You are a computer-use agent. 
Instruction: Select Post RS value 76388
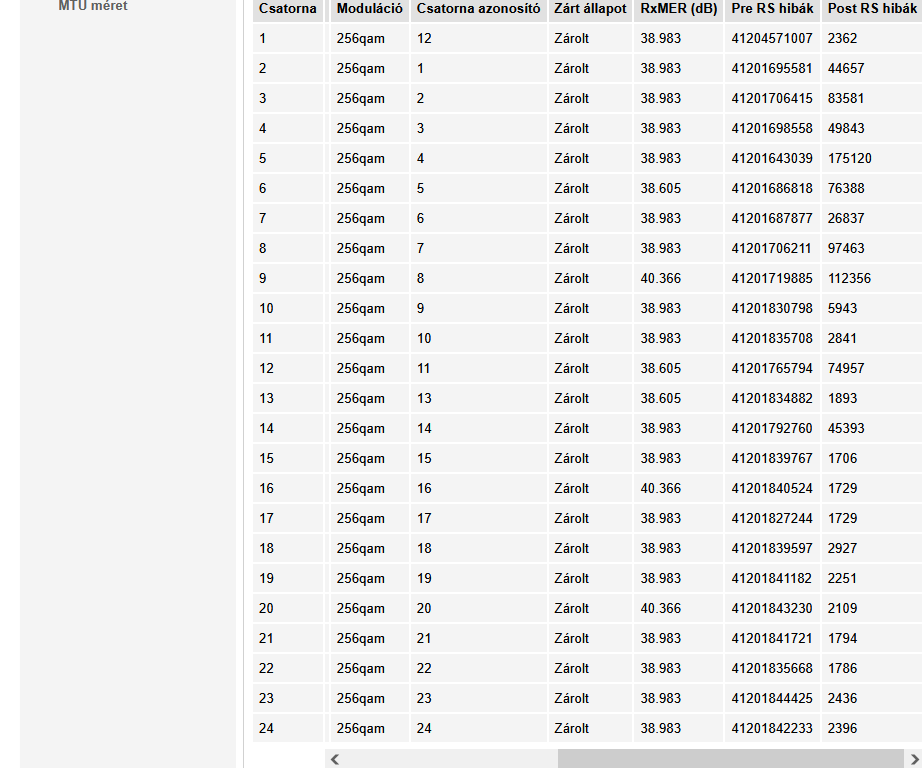(x=846, y=188)
